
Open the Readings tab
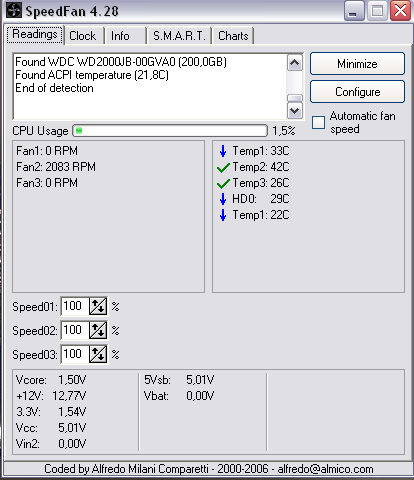point(35,35)
